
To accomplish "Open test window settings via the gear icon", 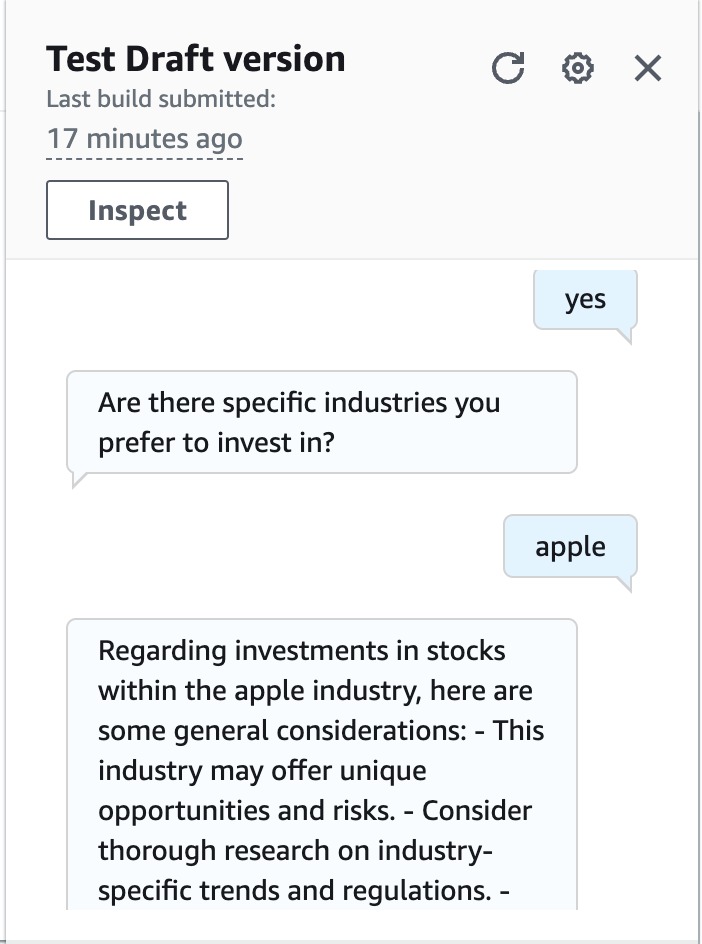I will click(x=578, y=68).
